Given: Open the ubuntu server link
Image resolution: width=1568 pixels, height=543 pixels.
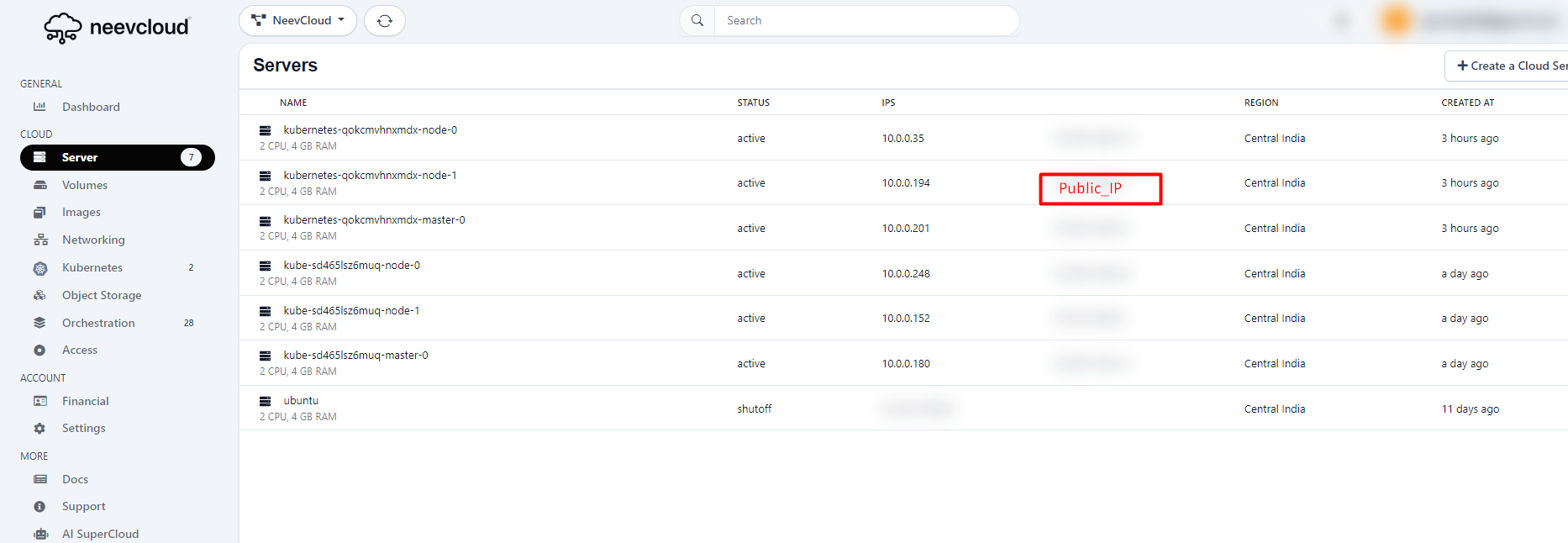Looking at the screenshot, I should click(301, 401).
